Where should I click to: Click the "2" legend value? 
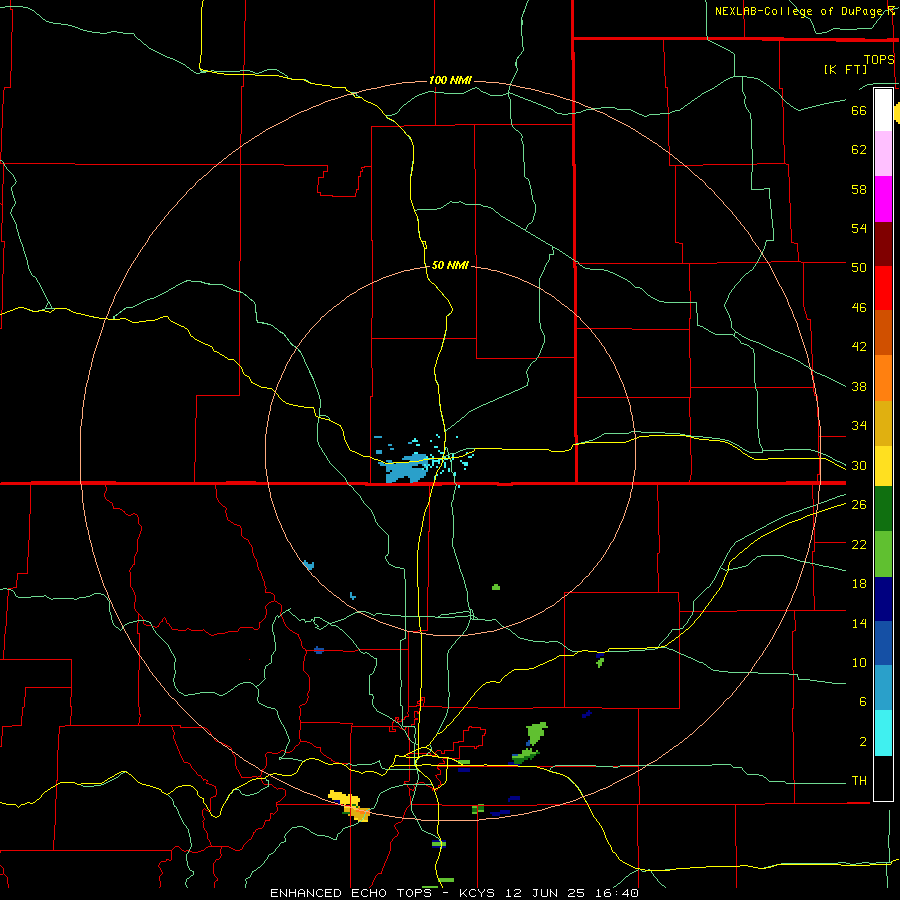[x=863, y=742]
